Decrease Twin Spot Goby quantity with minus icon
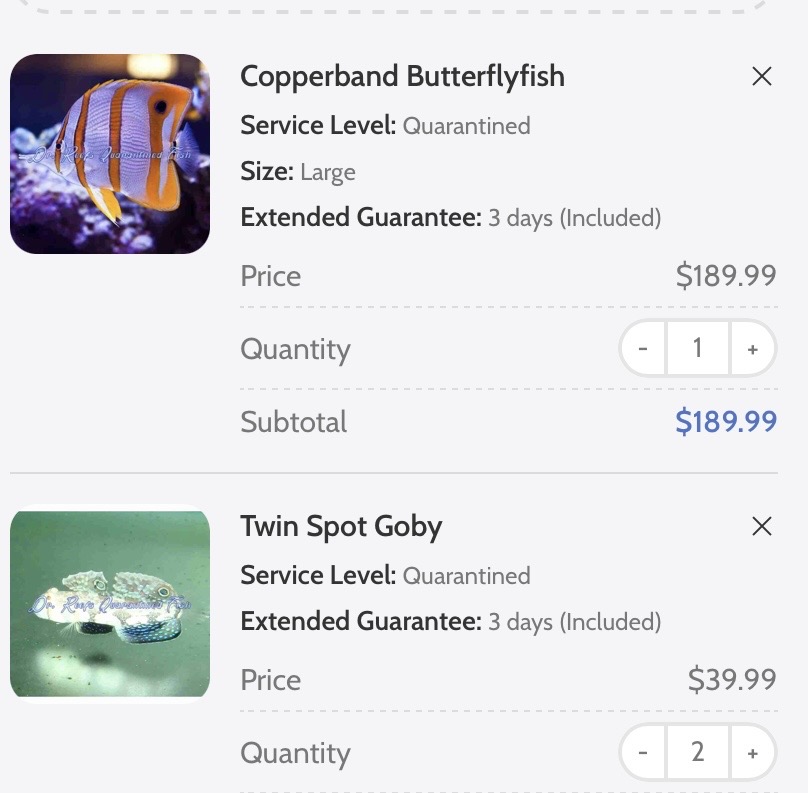 pos(643,752)
